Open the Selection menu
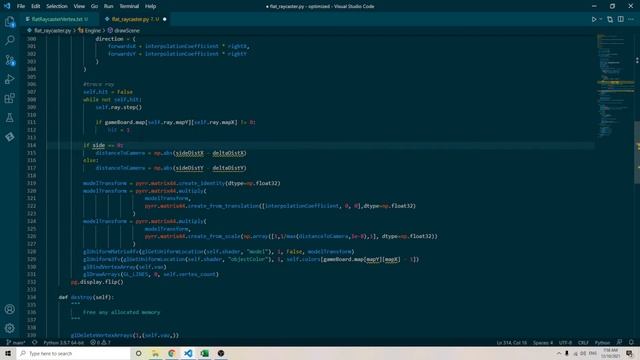The image size is (640, 360). (57, 6)
